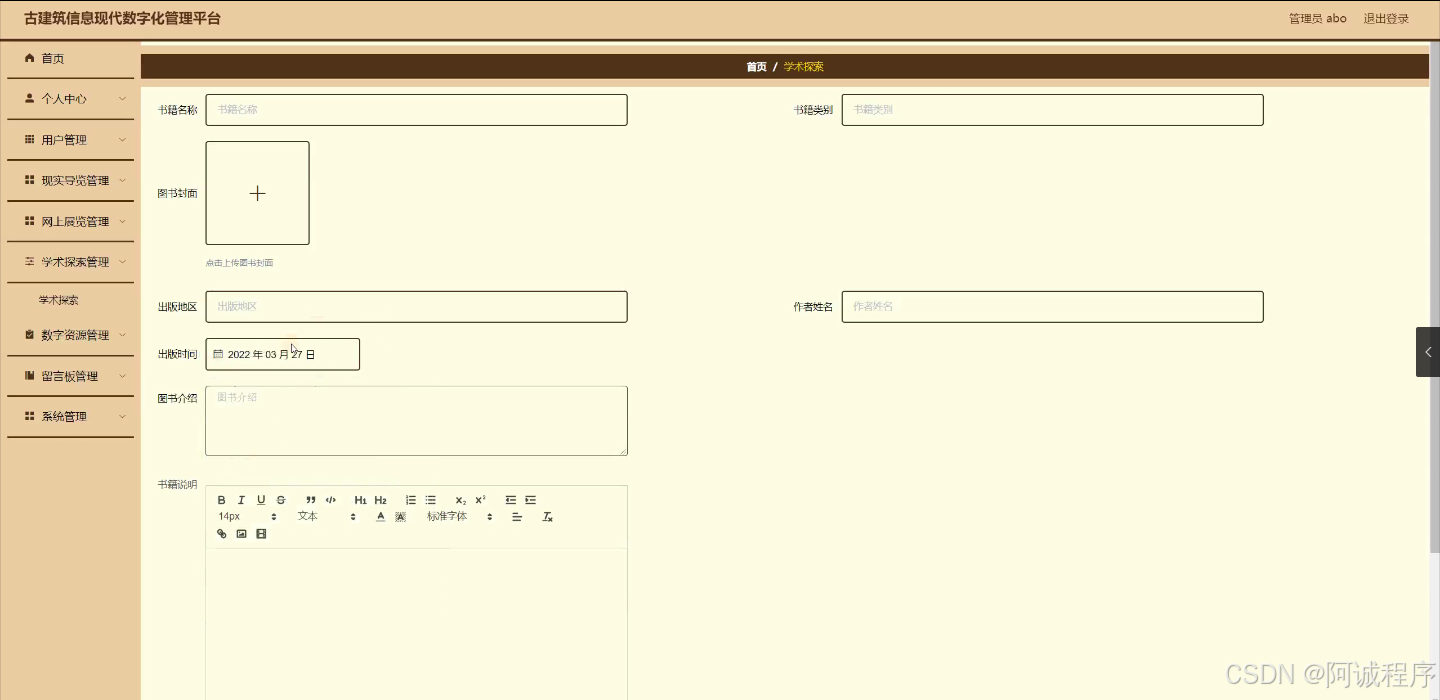Focus the 作者姓名 input field
Screen dimensions: 1440x700
1052,307
